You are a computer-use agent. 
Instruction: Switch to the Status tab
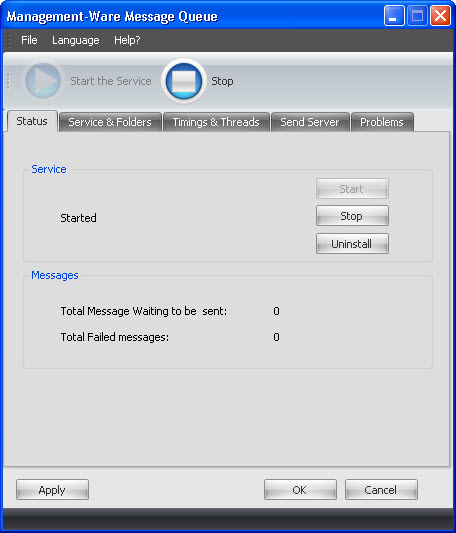pyautogui.click(x=32, y=121)
